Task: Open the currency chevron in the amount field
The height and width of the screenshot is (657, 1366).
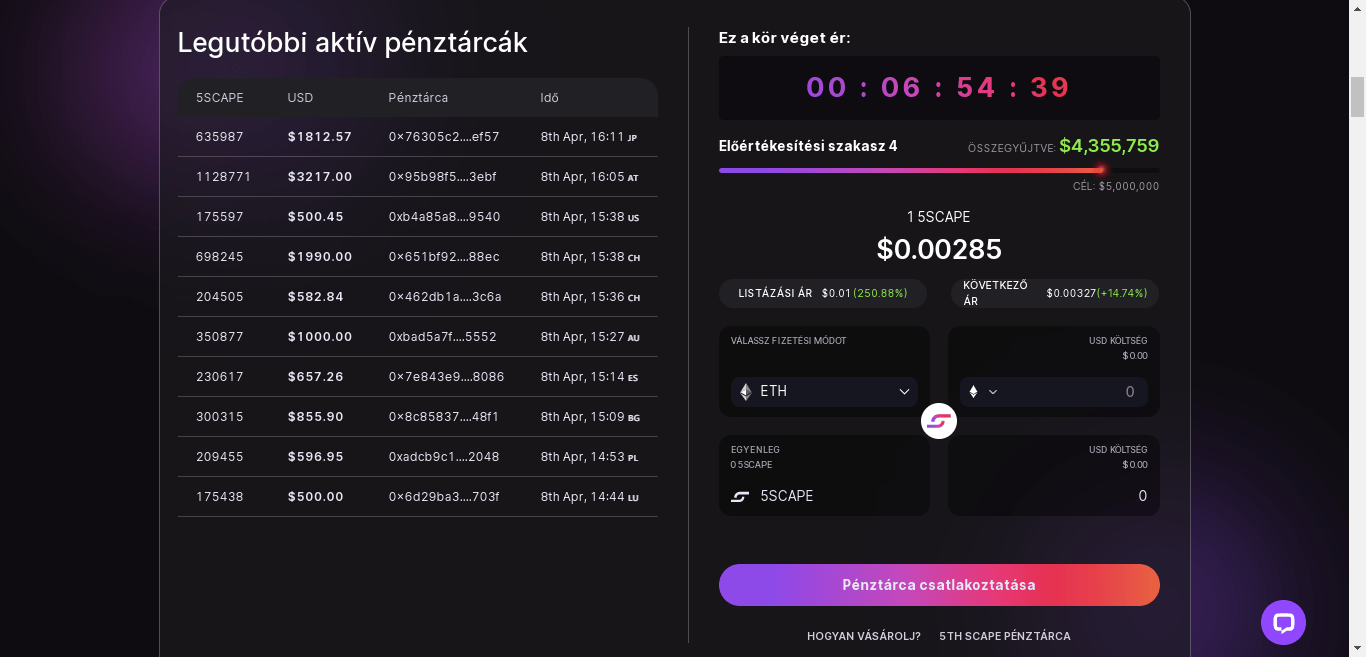Action: click(993, 392)
